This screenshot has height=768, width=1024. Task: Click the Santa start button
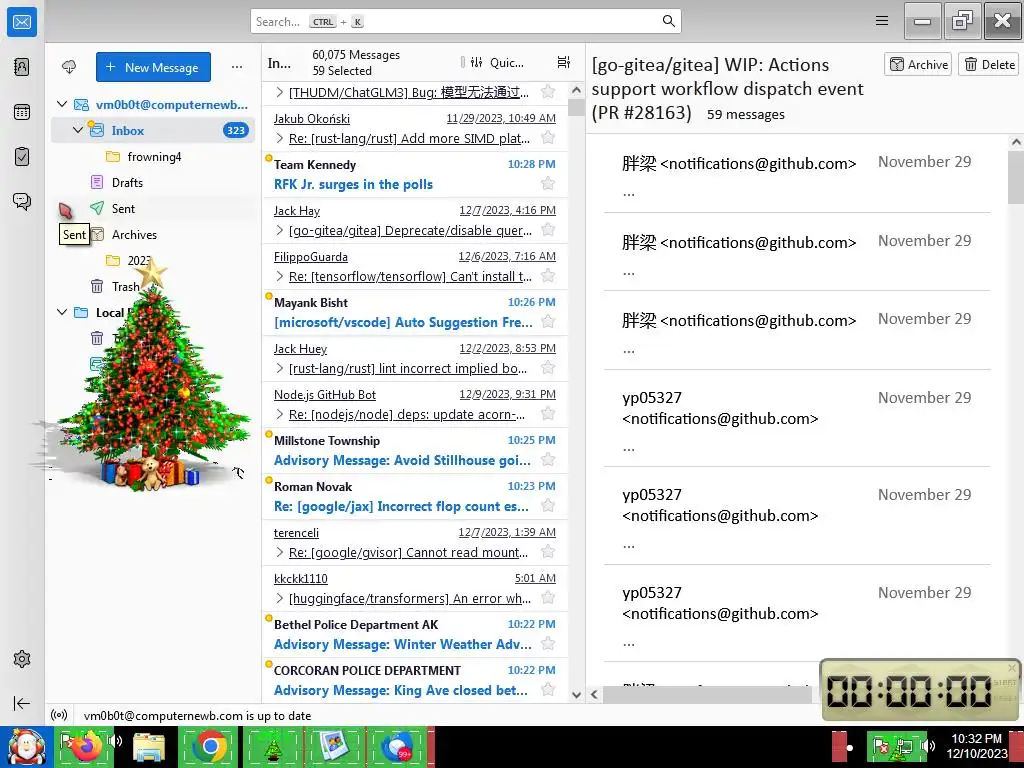pyautogui.click(x=26, y=747)
